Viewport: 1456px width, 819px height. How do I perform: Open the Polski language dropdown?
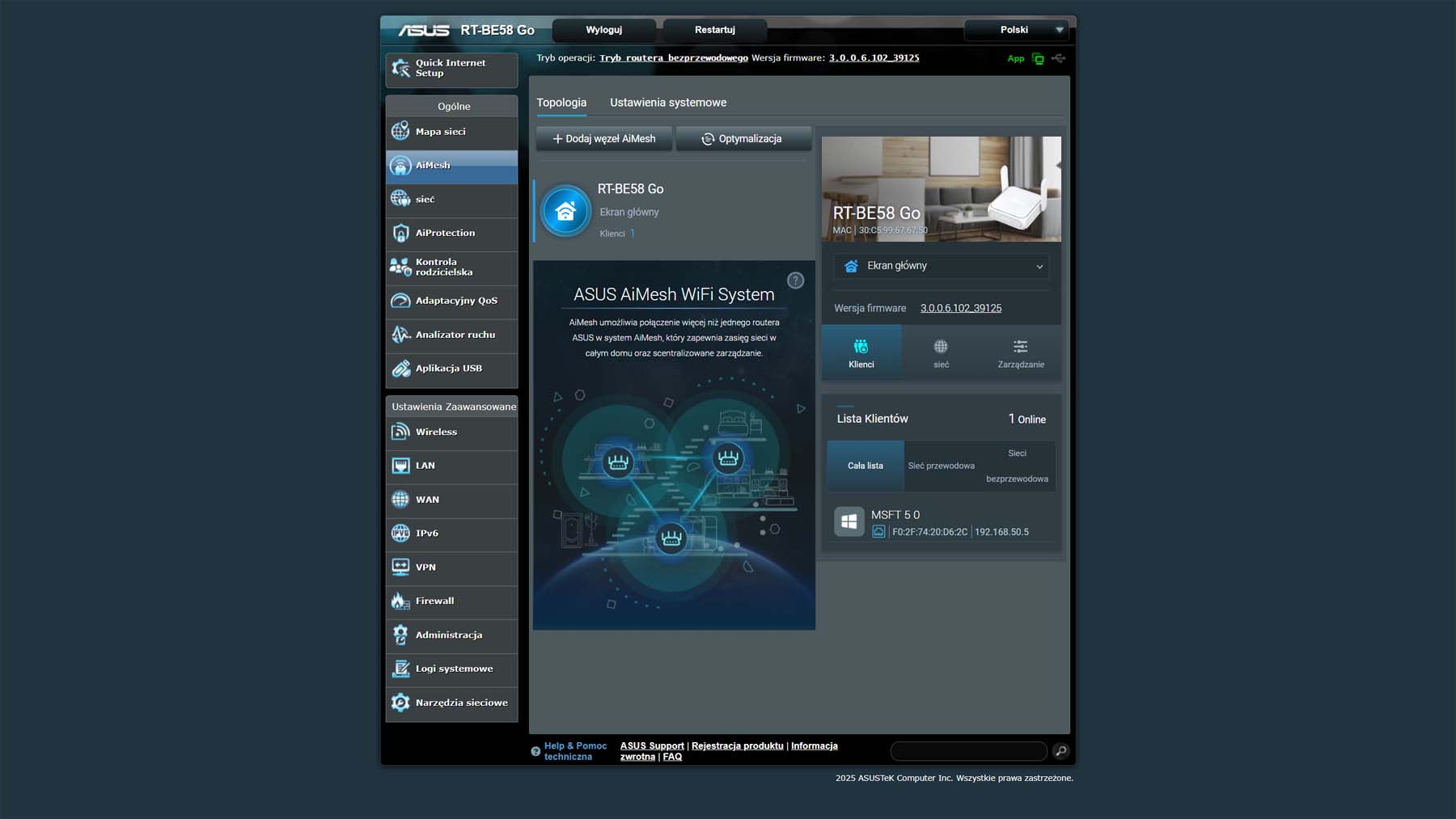pos(1016,30)
